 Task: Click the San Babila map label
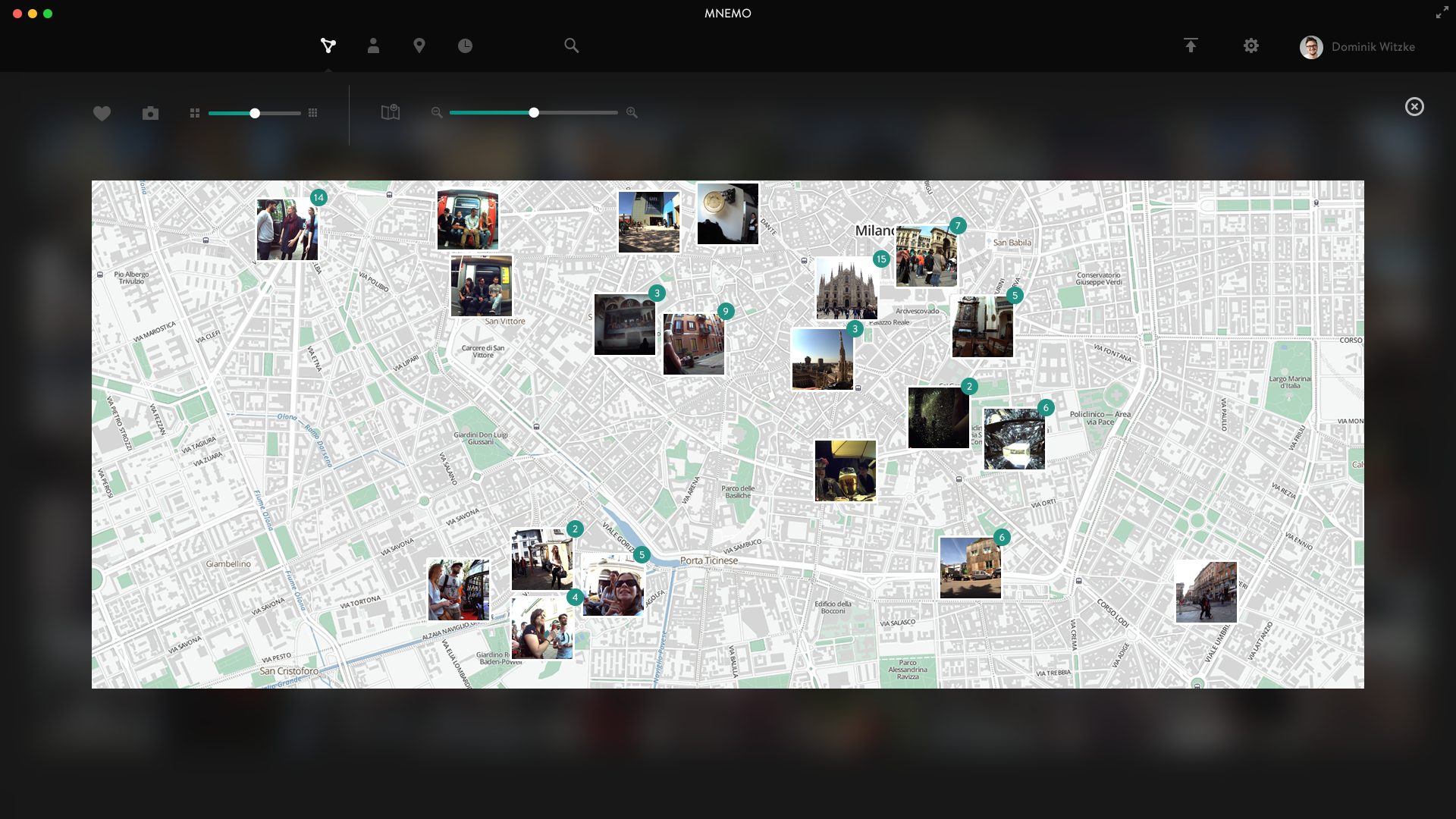tap(1012, 243)
